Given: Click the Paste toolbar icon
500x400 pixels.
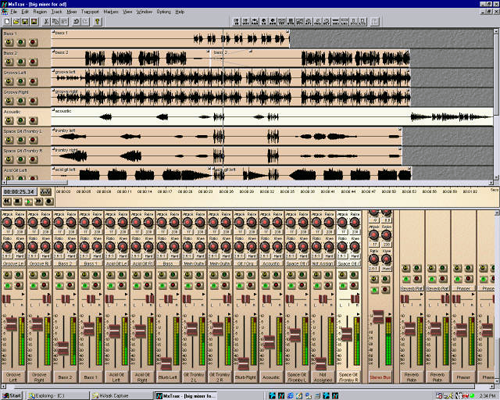Looking at the screenshot, I should (x=64, y=22).
